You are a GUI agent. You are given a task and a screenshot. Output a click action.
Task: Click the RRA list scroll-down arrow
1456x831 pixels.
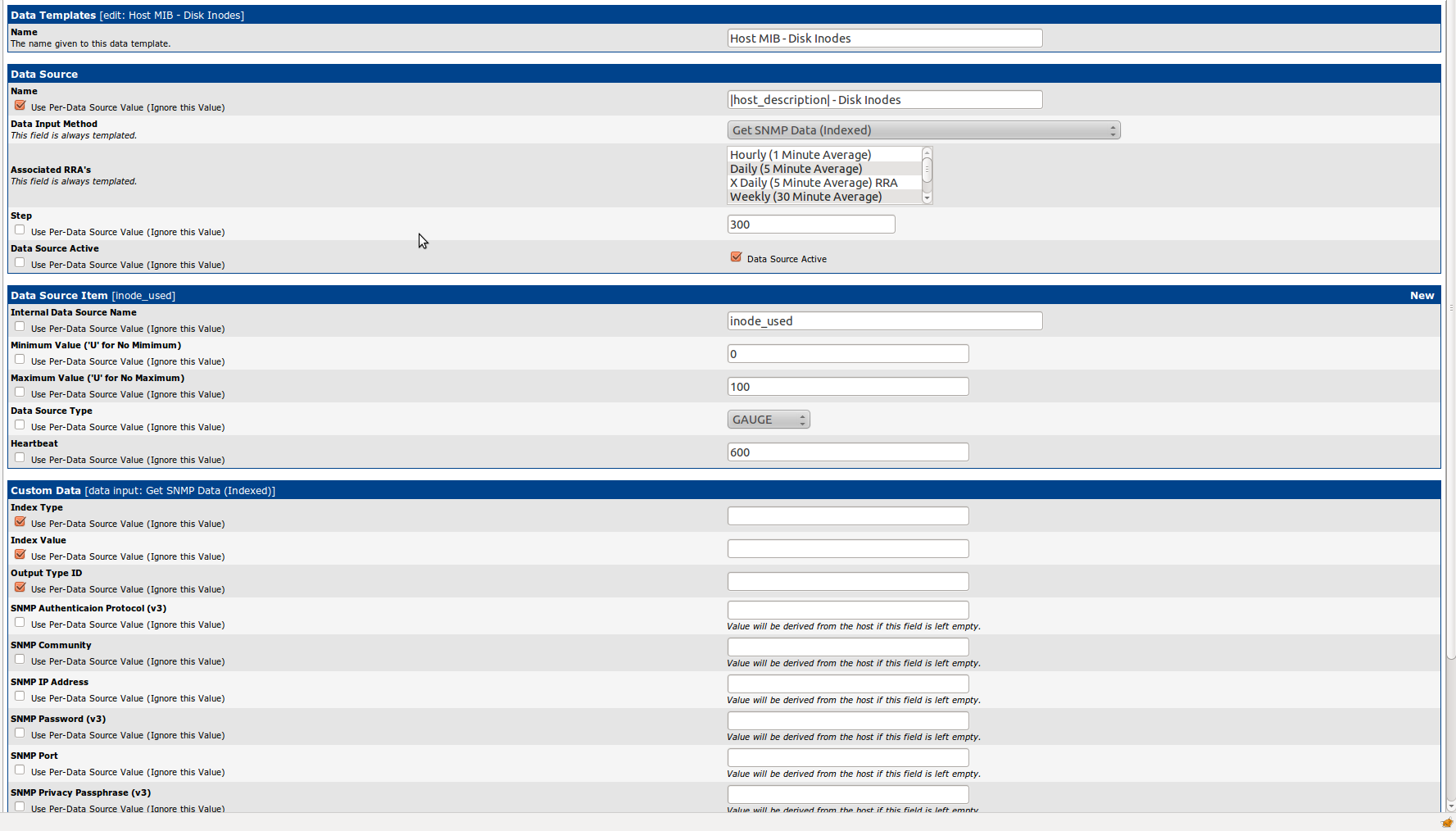click(928, 198)
